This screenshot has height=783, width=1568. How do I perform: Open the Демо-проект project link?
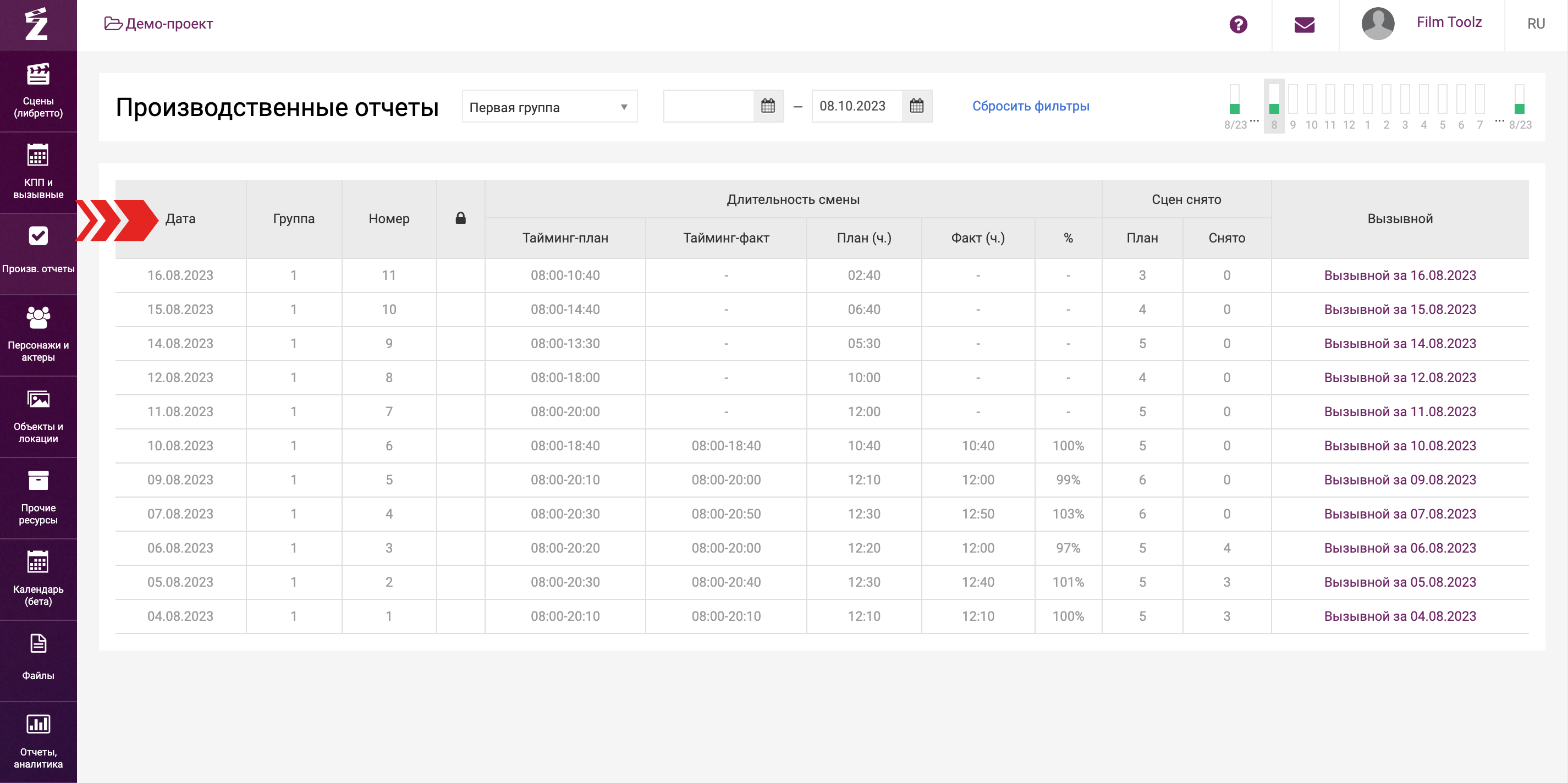[x=159, y=24]
